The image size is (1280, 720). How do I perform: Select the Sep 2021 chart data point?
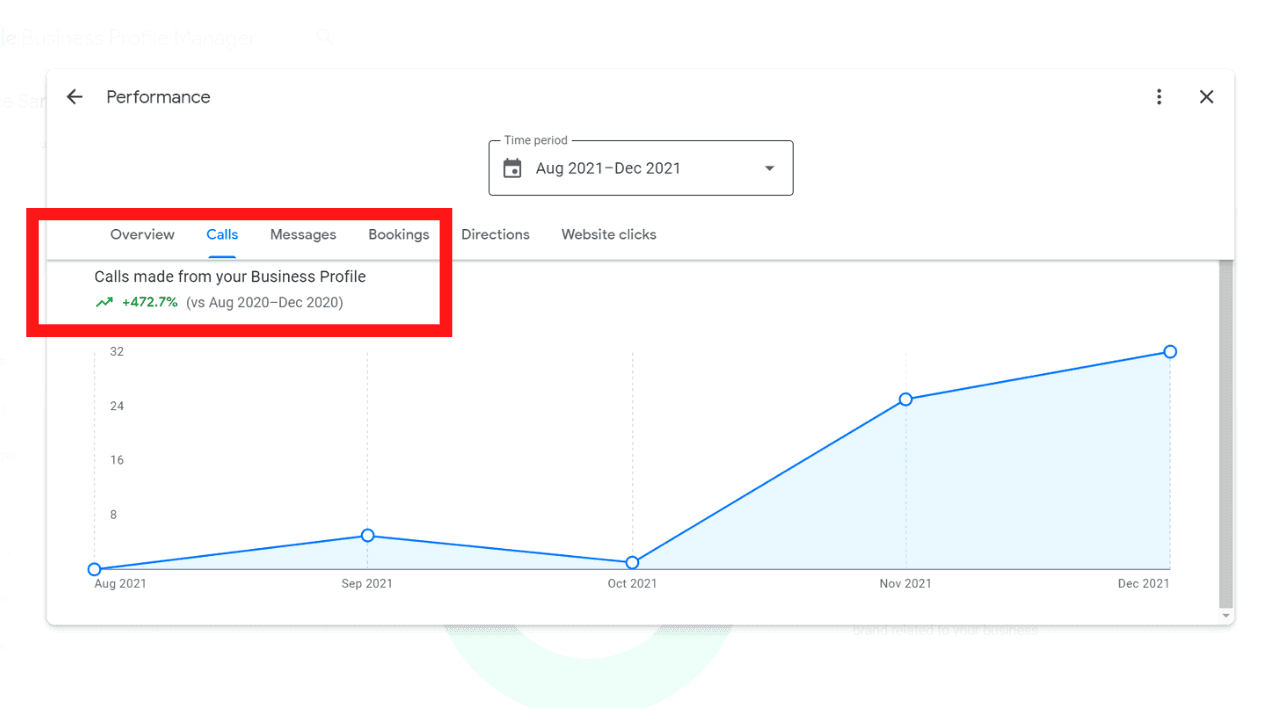coord(367,536)
